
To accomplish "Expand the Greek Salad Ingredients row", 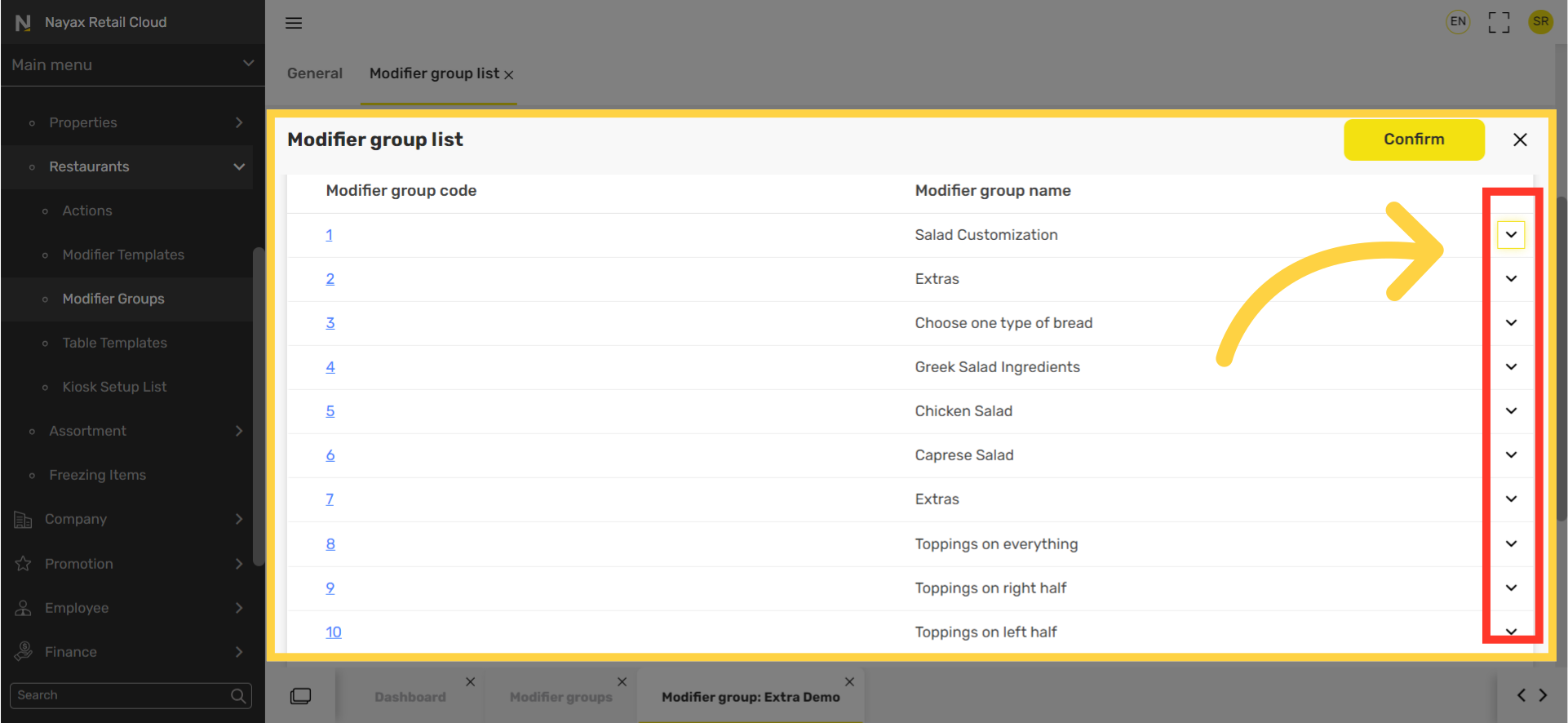I will coord(1511,367).
